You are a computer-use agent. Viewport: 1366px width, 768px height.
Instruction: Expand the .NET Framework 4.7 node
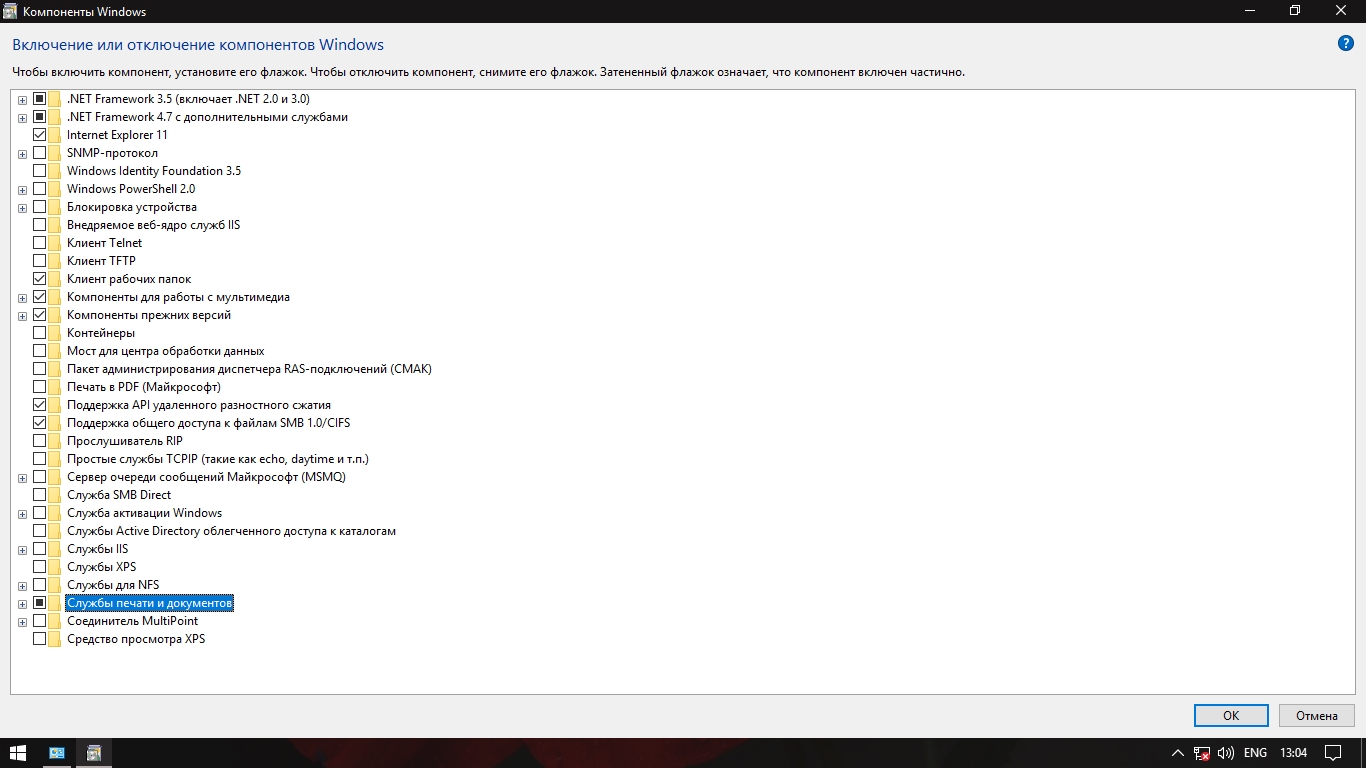click(22, 118)
